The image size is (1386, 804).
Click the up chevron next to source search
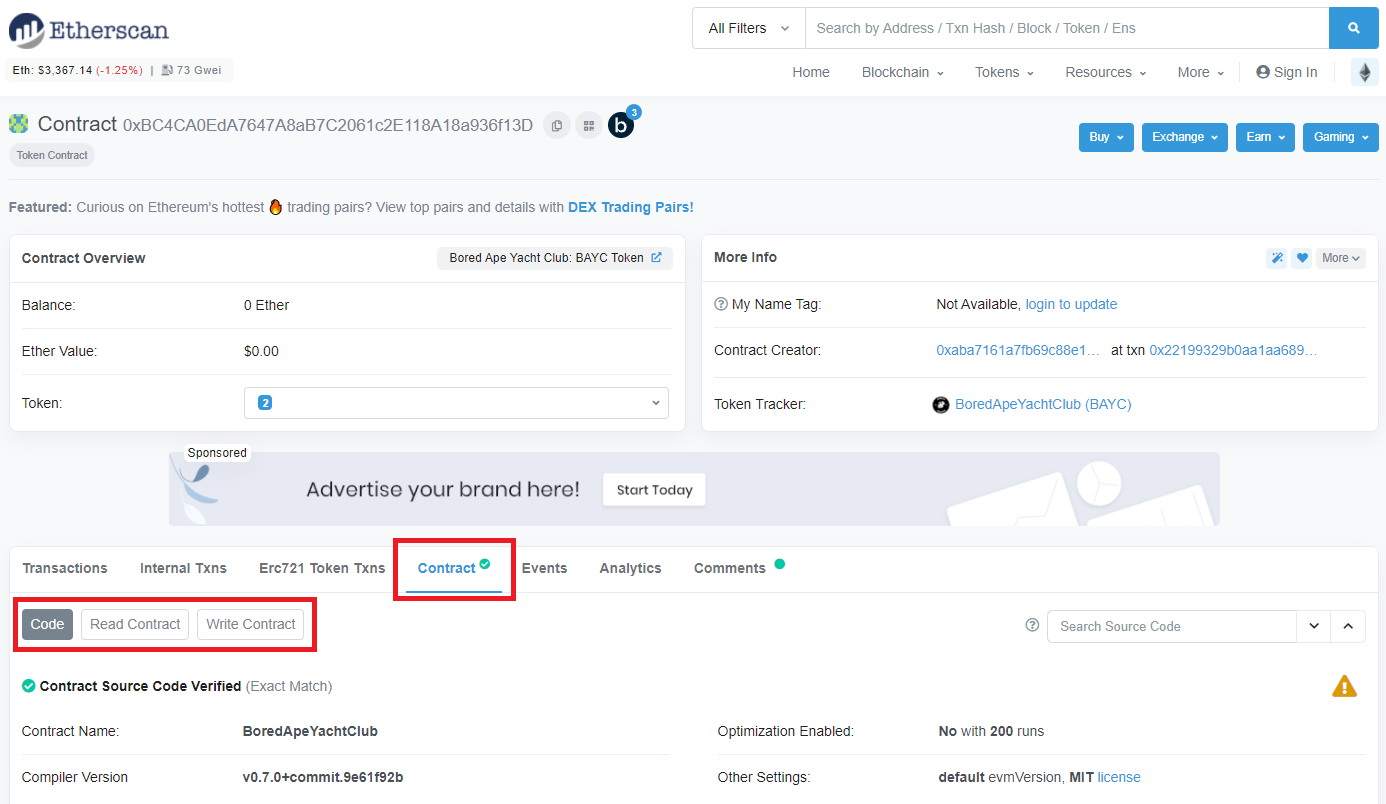tap(1348, 626)
